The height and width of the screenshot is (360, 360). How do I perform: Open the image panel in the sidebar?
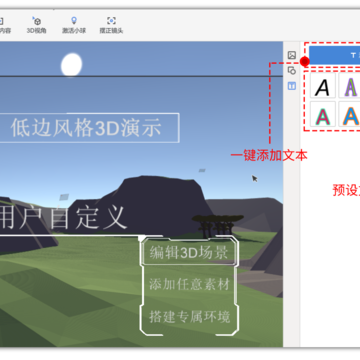tap(292, 55)
